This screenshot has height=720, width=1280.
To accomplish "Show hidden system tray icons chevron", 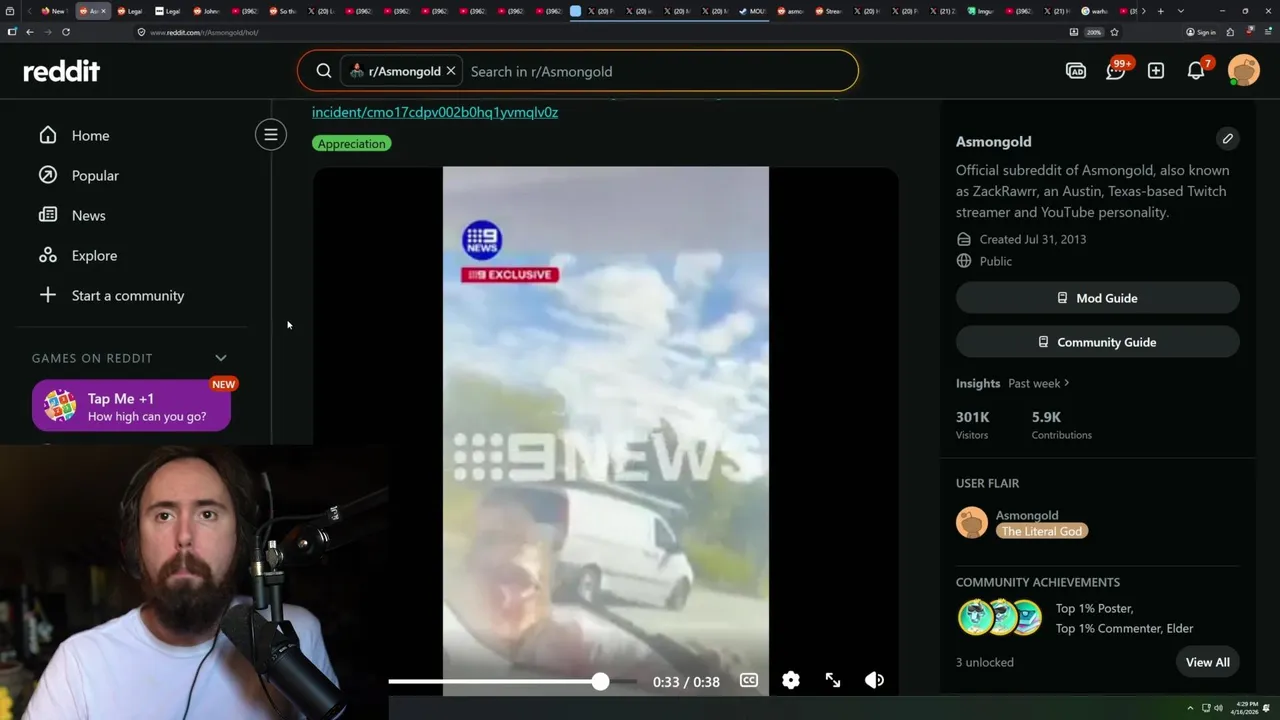I will coord(1190,708).
